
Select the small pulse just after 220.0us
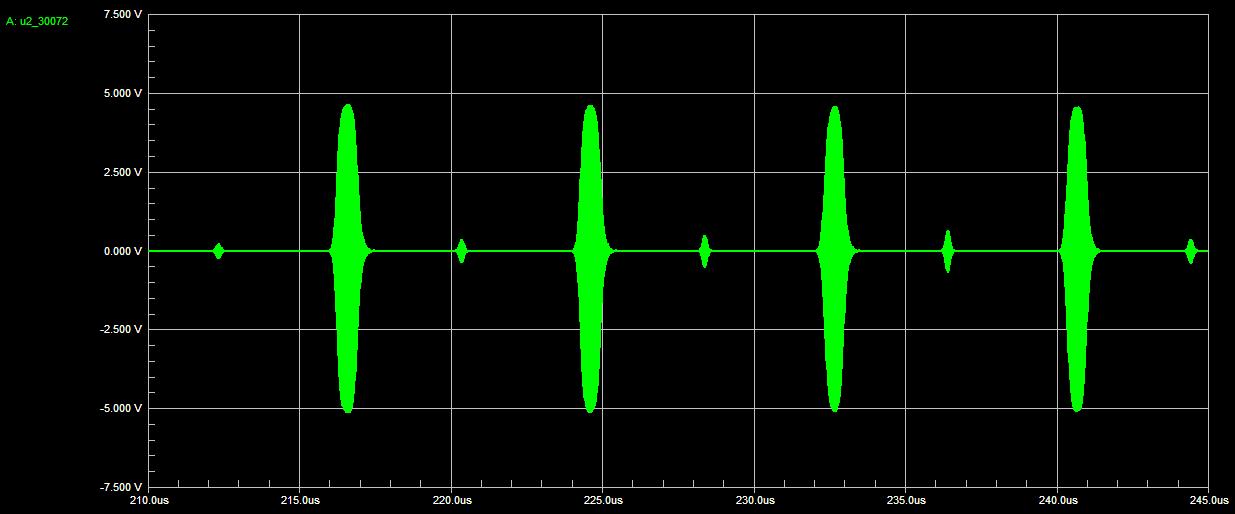coord(461,251)
